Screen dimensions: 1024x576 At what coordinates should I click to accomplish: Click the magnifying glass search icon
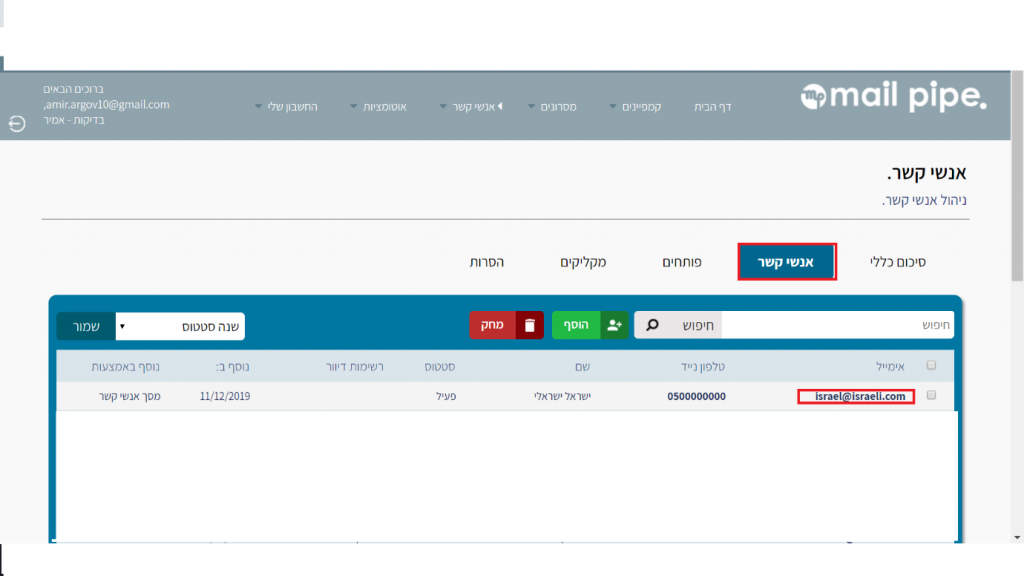point(652,325)
